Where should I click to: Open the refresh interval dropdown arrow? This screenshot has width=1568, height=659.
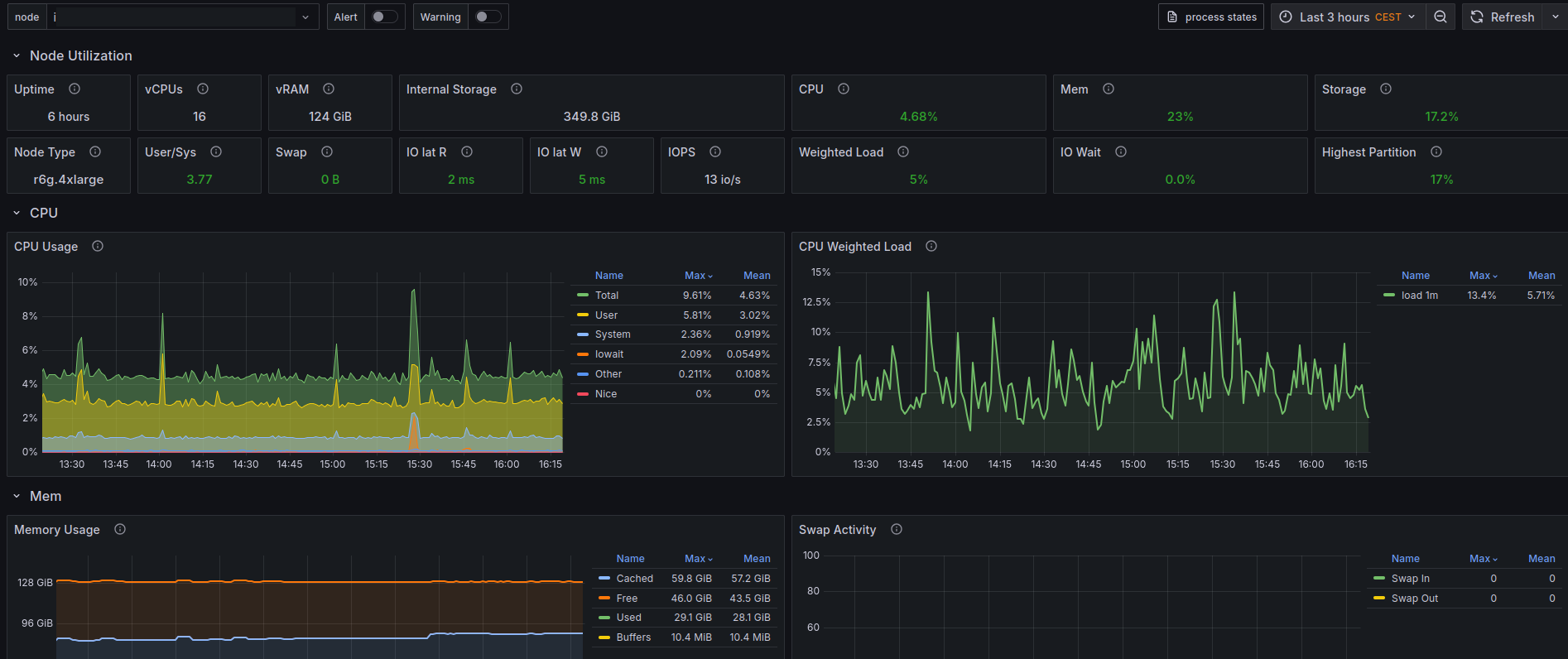pyautogui.click(x=1555, y=17)
